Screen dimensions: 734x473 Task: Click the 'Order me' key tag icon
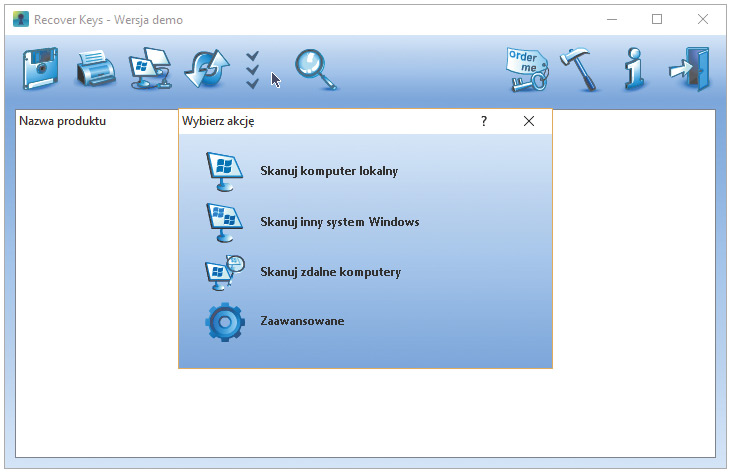(524, 68)
